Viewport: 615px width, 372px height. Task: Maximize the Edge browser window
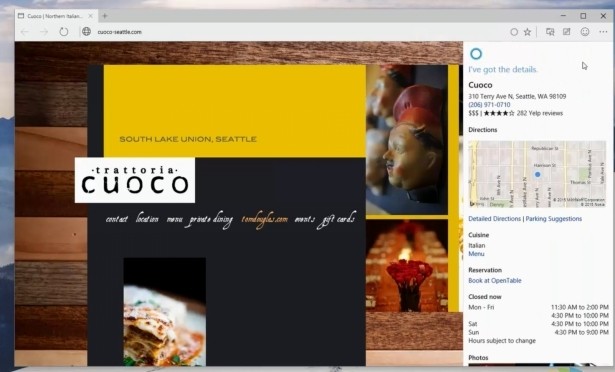pyautogui.click(x=583, y=16)
